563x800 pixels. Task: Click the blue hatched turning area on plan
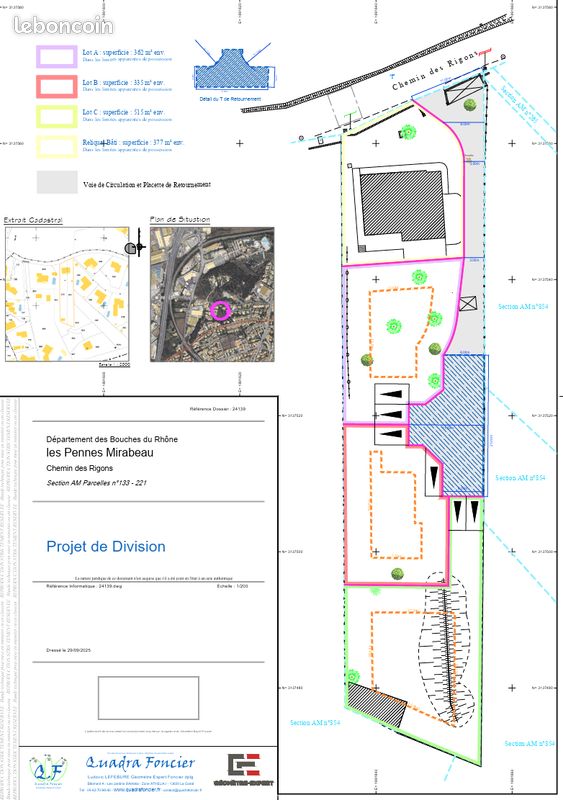click(x=448, y=424)
